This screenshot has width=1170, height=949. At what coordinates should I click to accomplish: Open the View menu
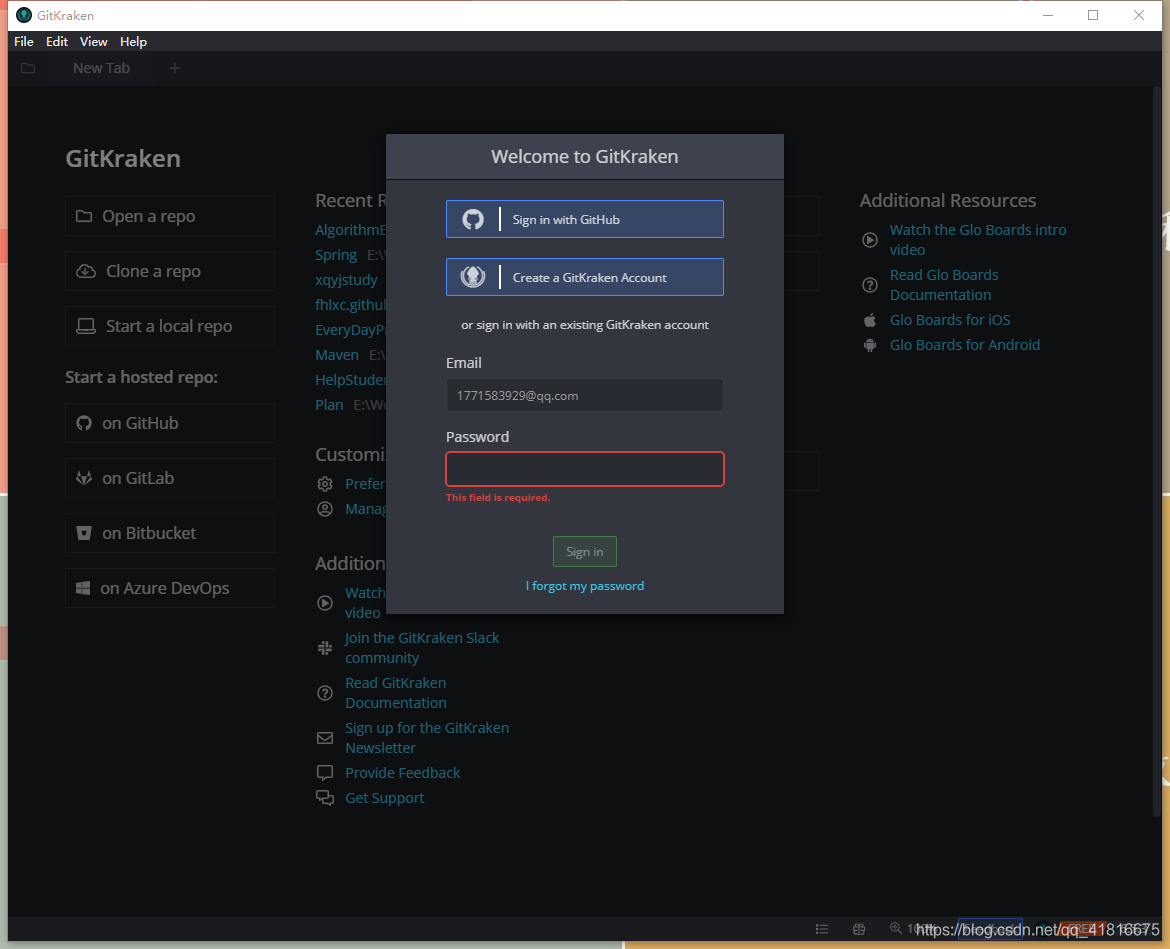click(93, 42)
